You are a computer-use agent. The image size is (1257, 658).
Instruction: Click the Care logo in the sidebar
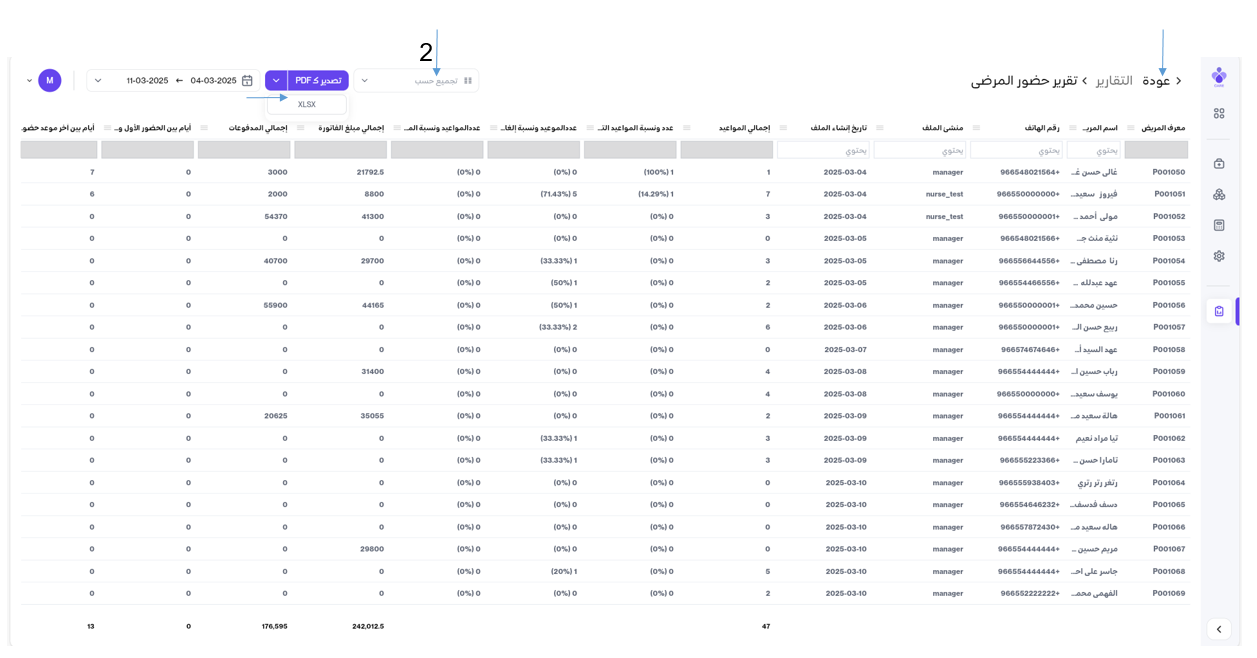click(x=1218, y=77)
